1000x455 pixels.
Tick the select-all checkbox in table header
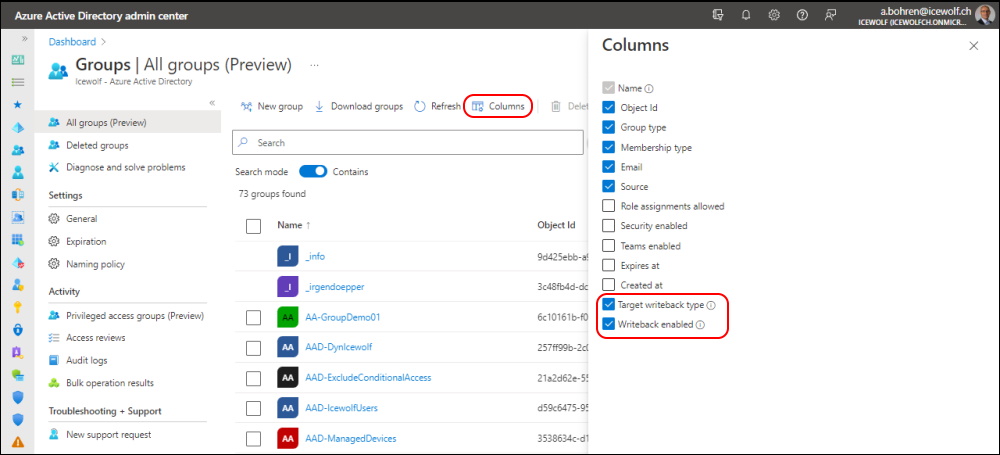coord(253,226)
